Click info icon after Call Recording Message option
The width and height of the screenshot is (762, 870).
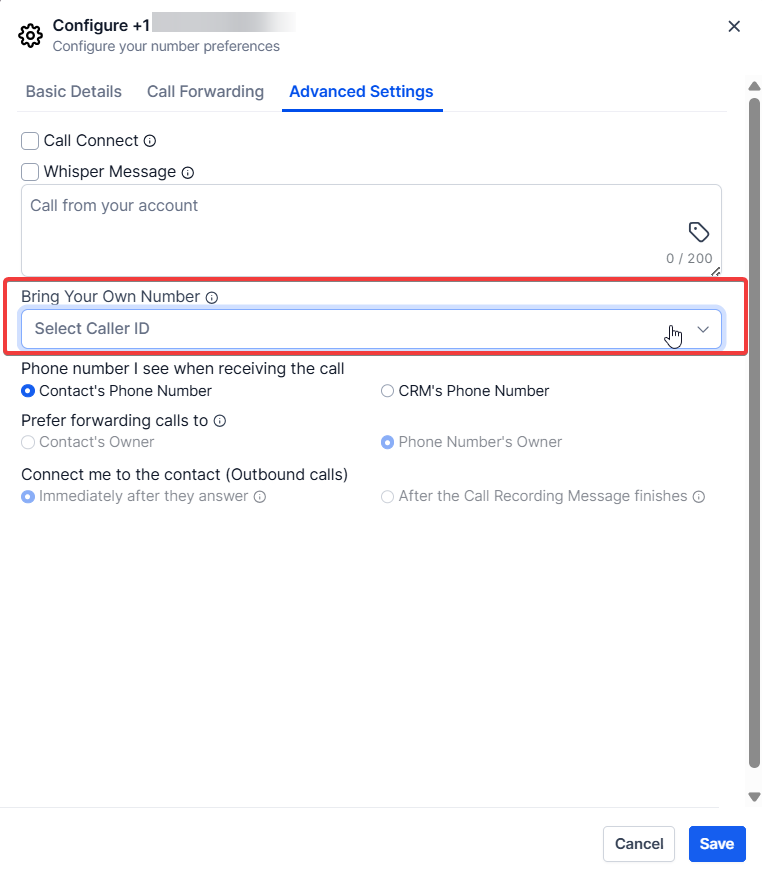click(699, 496)
